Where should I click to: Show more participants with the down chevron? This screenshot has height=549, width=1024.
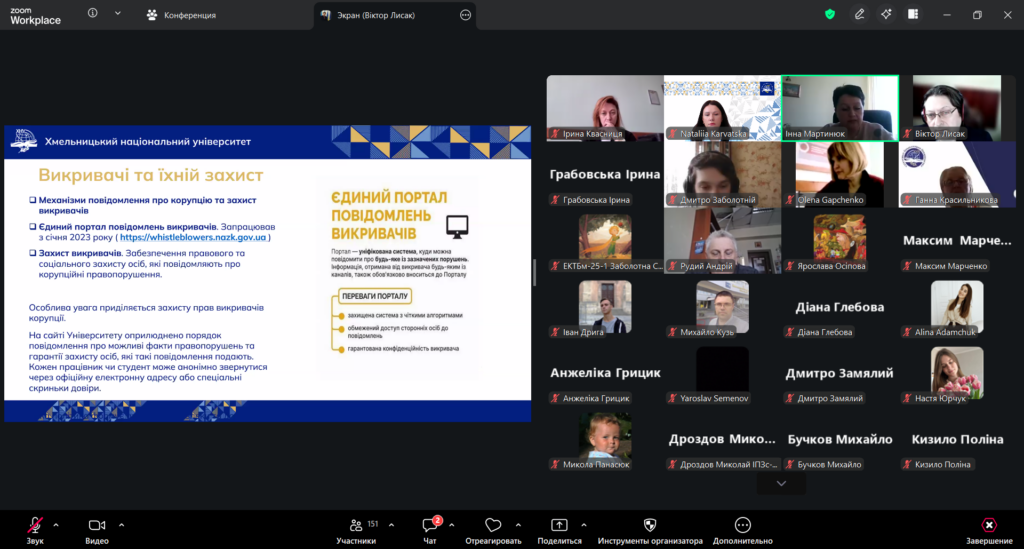pos(781,483)
